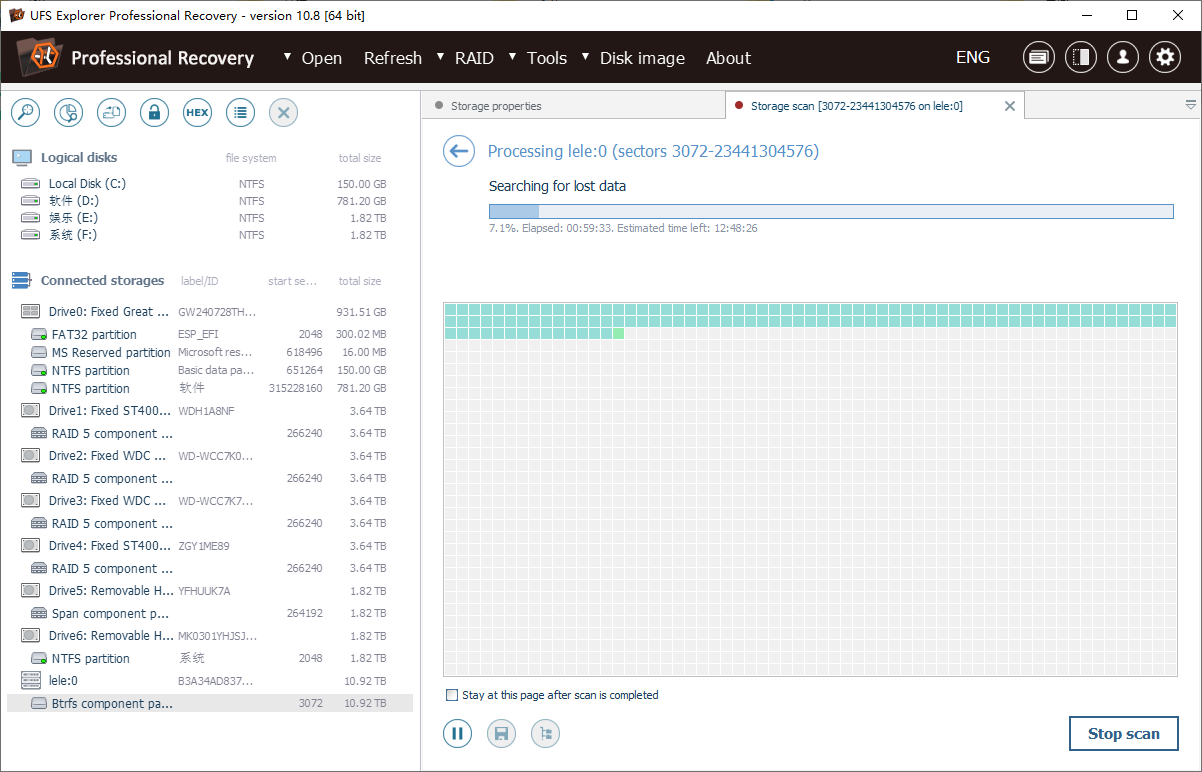
Task: Click the disk image copy icon
Action: pyautogui.click(x=111, y=113)
